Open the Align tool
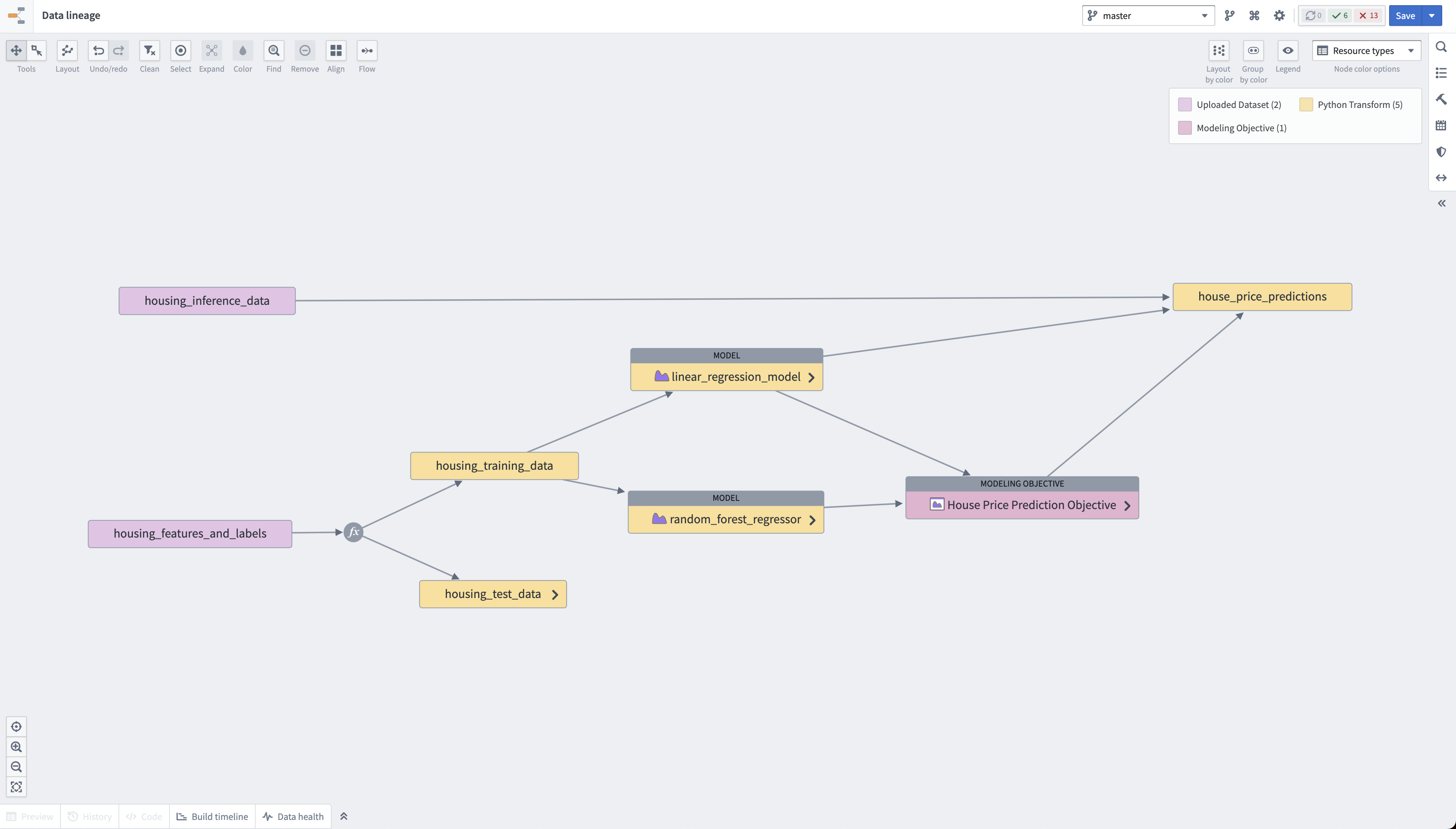 [x=336, y=51]
